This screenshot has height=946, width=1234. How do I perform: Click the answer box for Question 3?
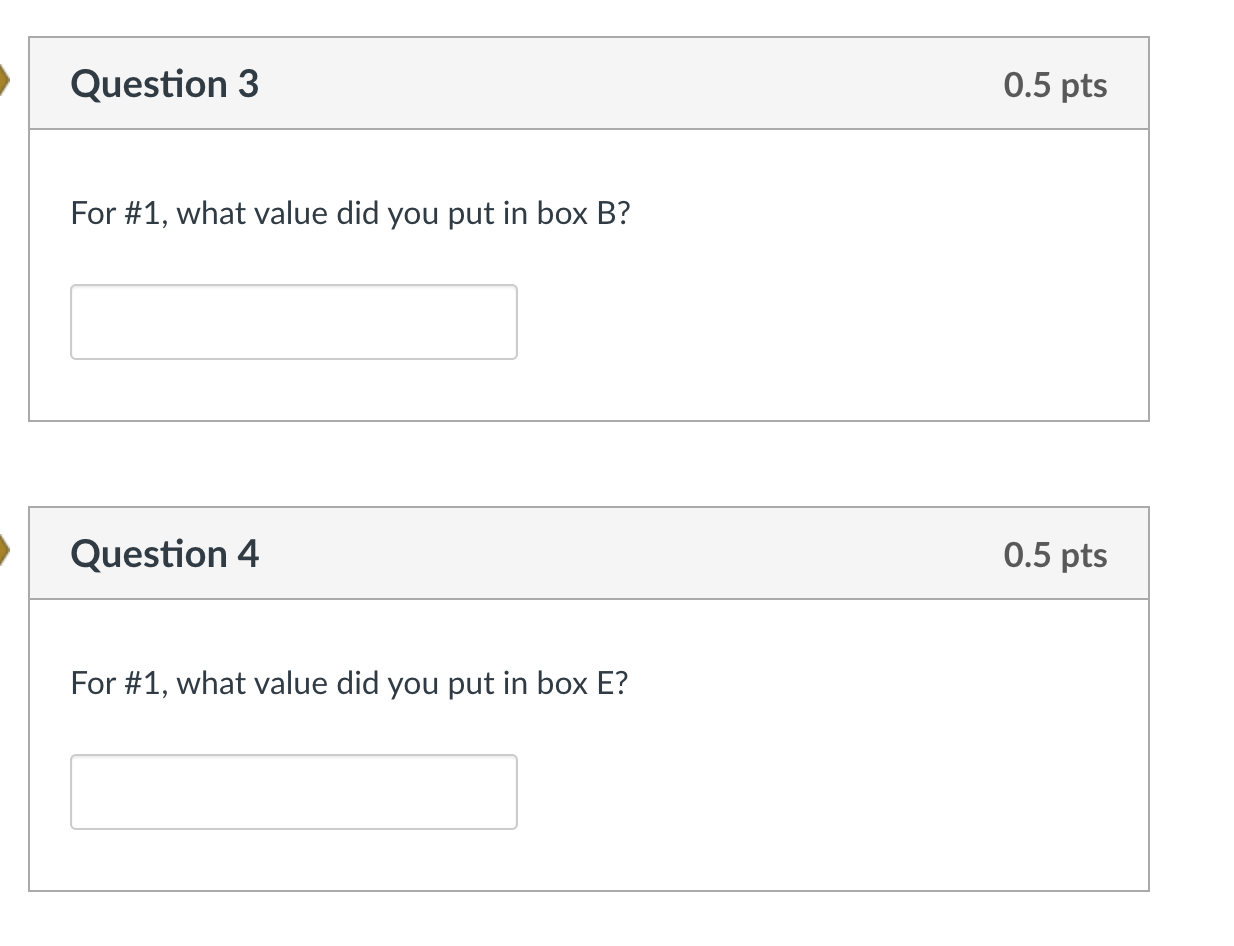(x=293, y=321)
